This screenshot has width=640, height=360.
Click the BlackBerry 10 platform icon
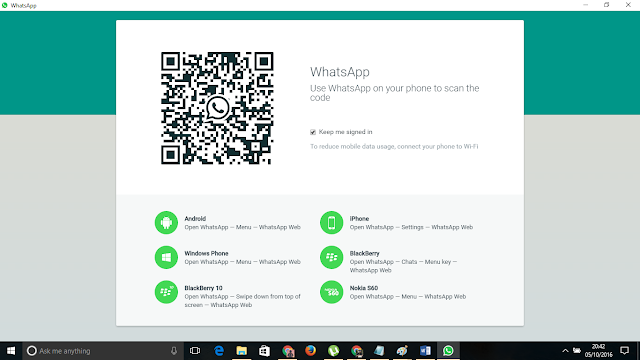coord(166,292)
